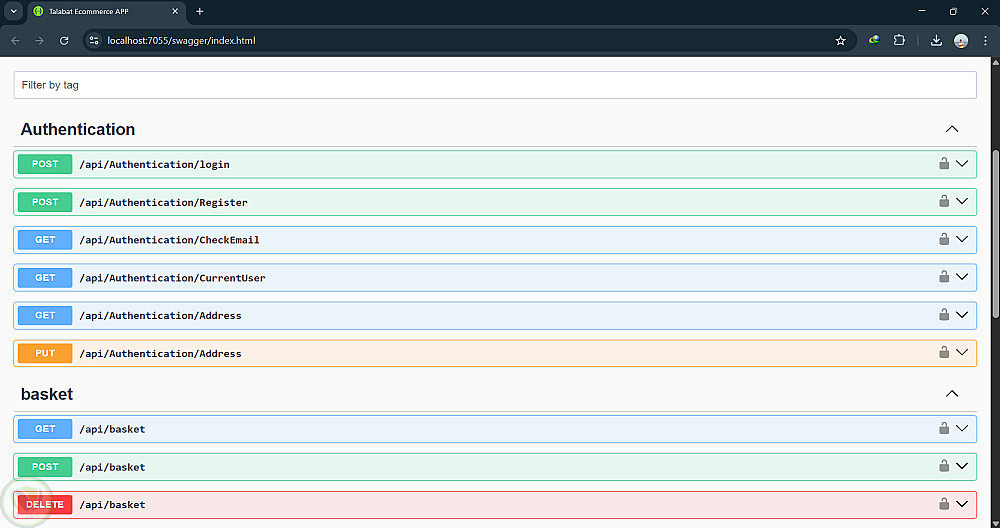Click the basket section heading

pos(47,394)
